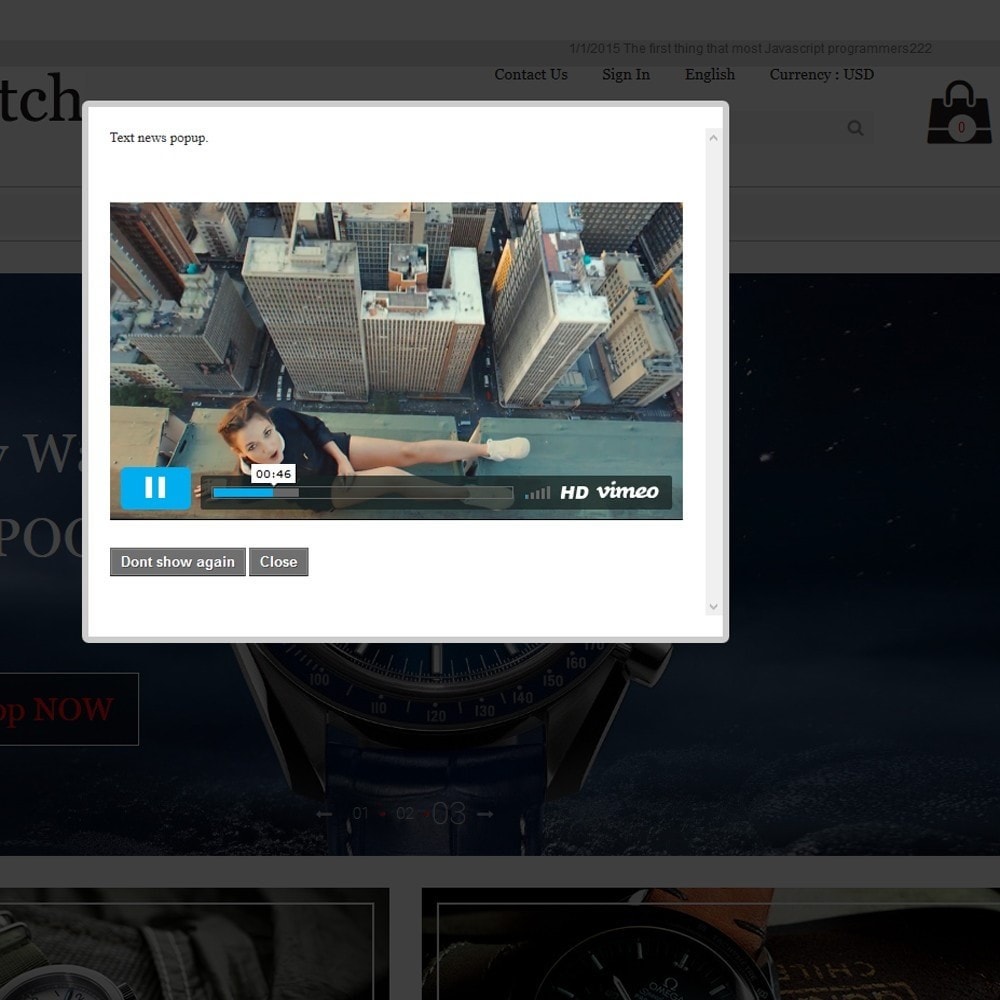Screen dimensions: 1000x1000
Task: Go to previous slide arrow
Action: (324, 814)
